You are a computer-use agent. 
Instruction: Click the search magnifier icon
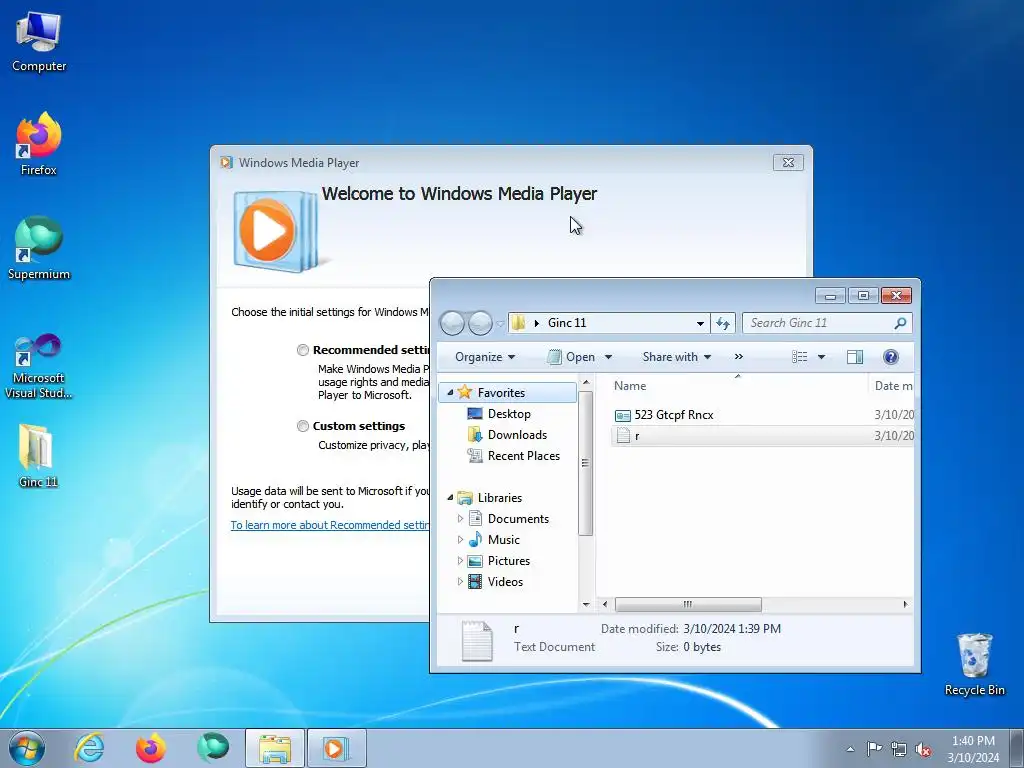[900, 323]
